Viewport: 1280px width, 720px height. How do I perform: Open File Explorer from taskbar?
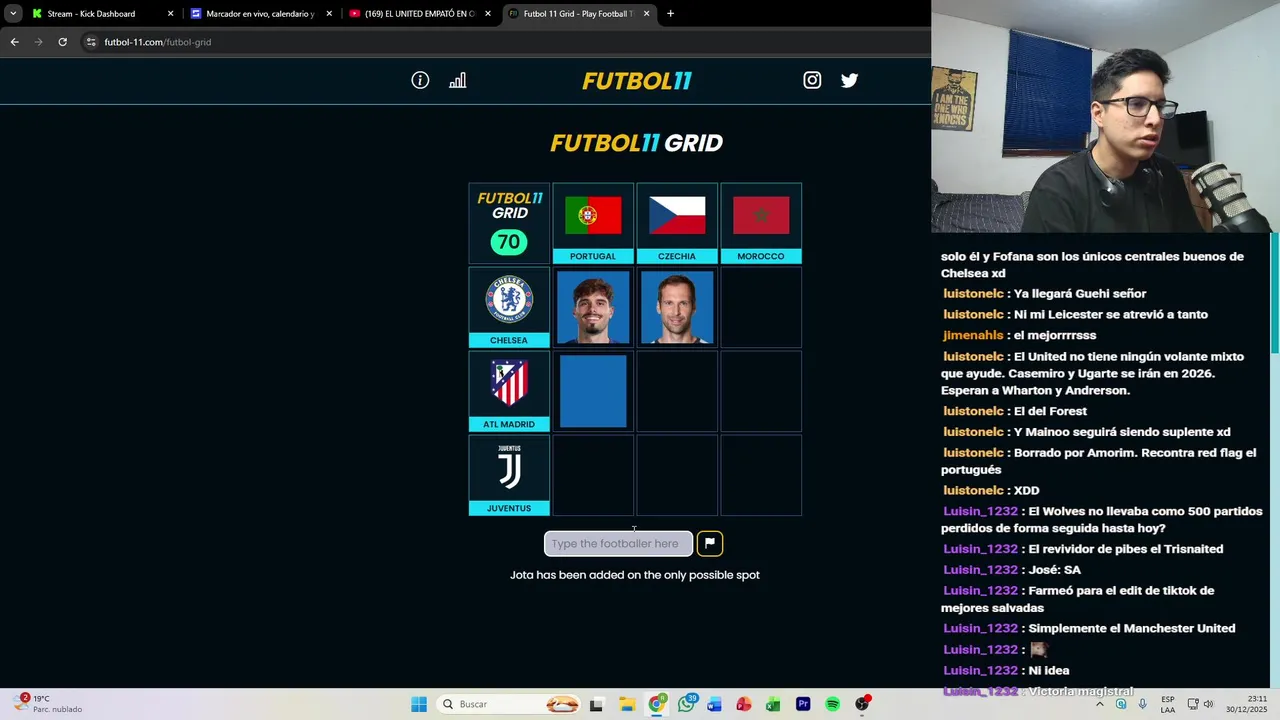[x=627, y=704]
